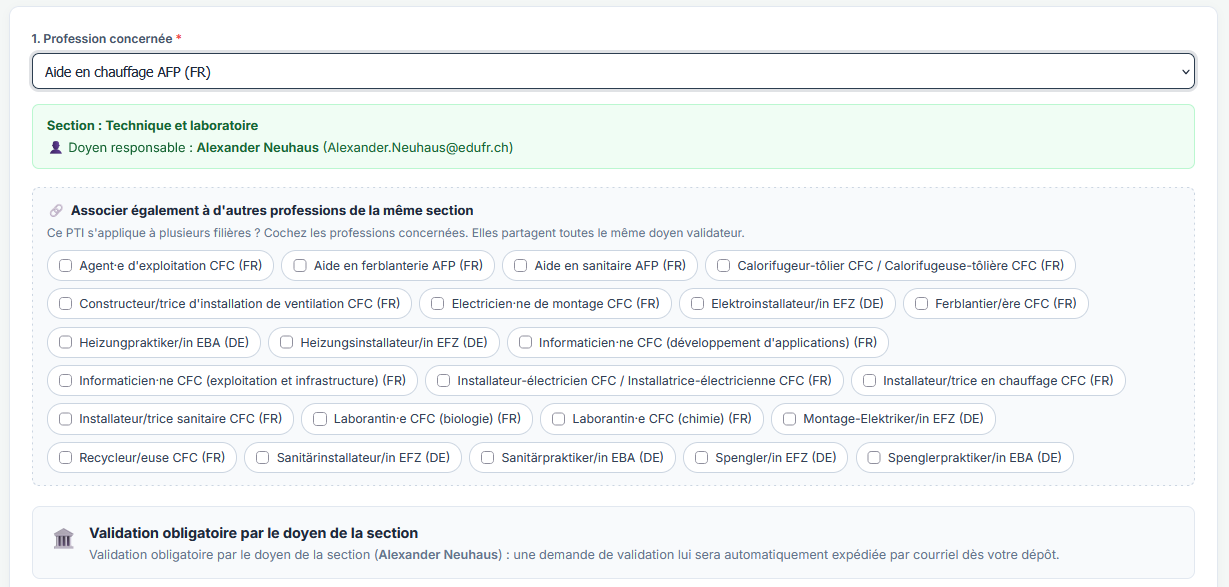The image size is (1229, 587).
Task: Click the Associer également à d'autres professions heading
Action: (x=272, y=211)
